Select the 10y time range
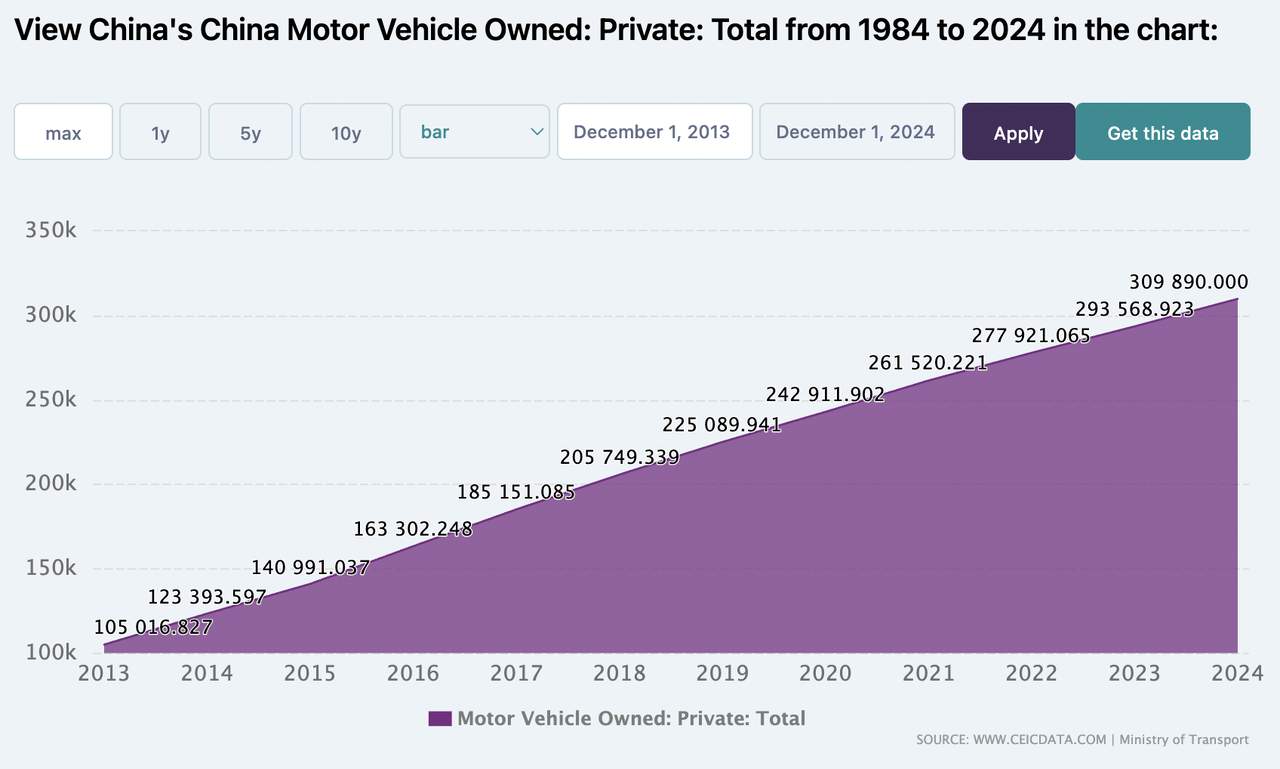This screenshot has height=769, width=1280. pos(345,132)
